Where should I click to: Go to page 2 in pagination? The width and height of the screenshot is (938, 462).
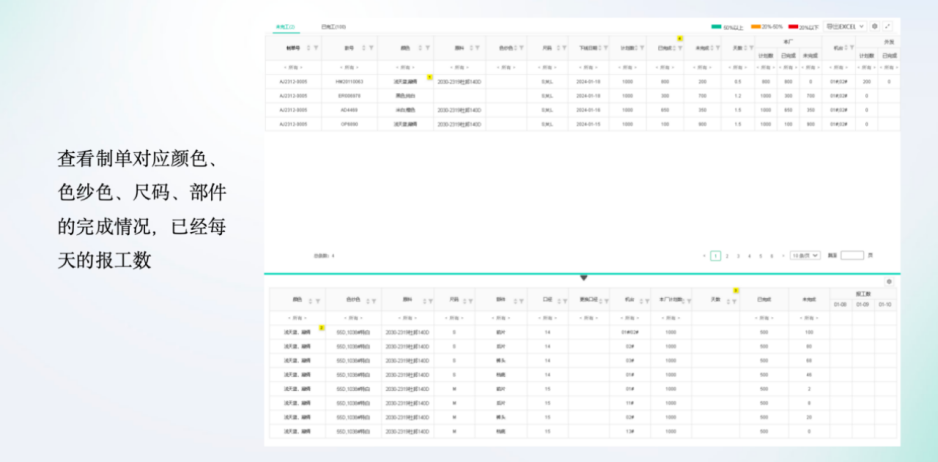(x=727, y=256)
